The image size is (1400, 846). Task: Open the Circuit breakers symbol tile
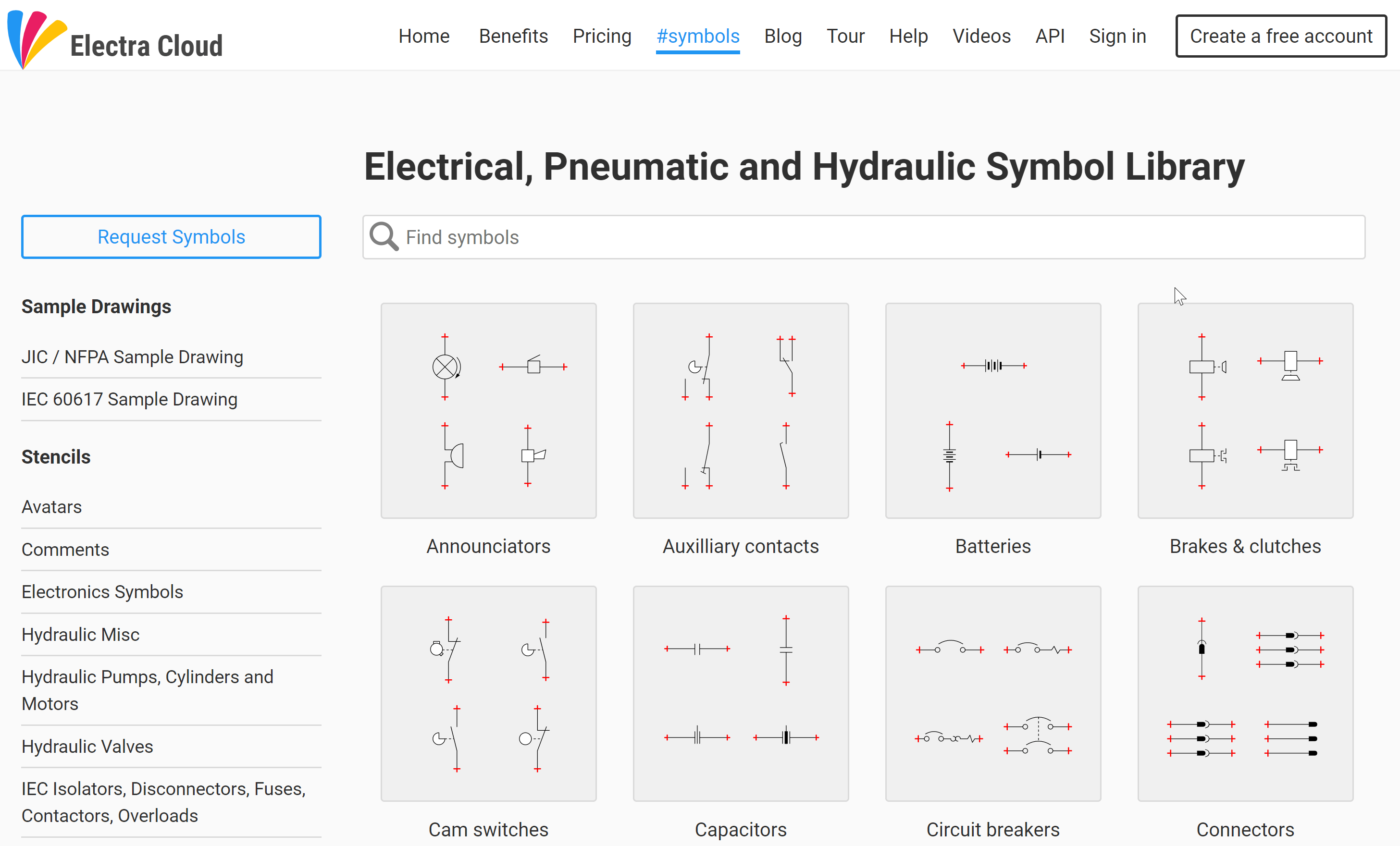pyautogui.click(x=993, y=694)
